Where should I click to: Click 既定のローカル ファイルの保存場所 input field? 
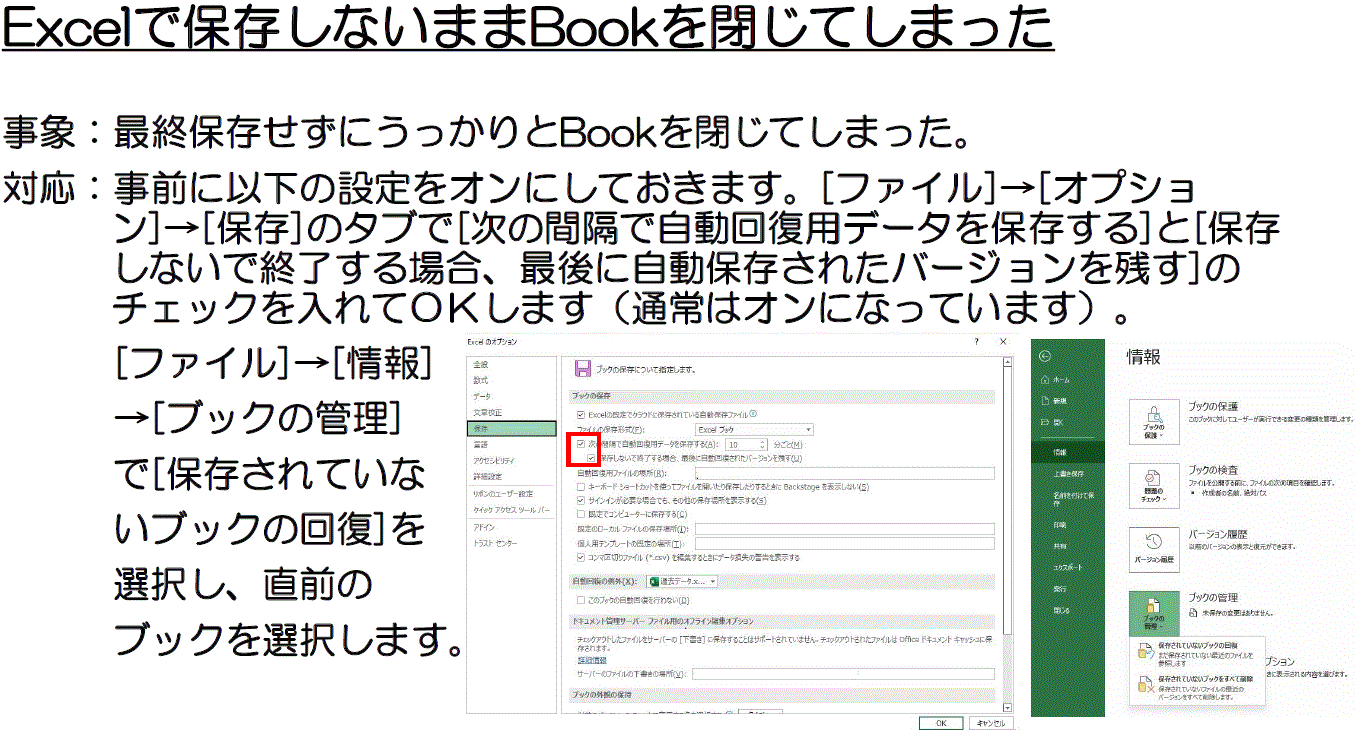coord(845,529)
